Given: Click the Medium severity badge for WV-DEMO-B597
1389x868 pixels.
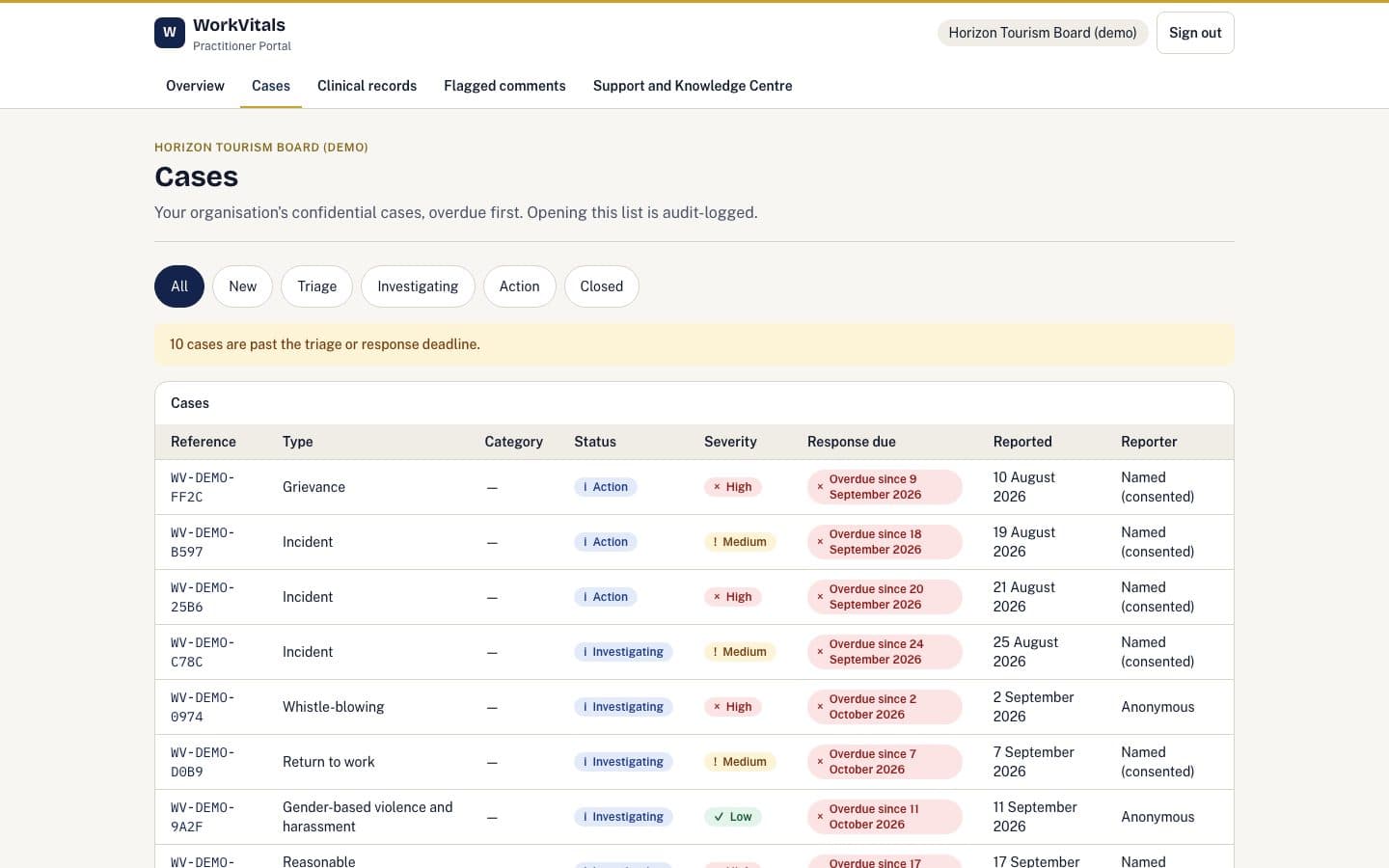Looking at the screenshot, I should click(x=740, y=542).
